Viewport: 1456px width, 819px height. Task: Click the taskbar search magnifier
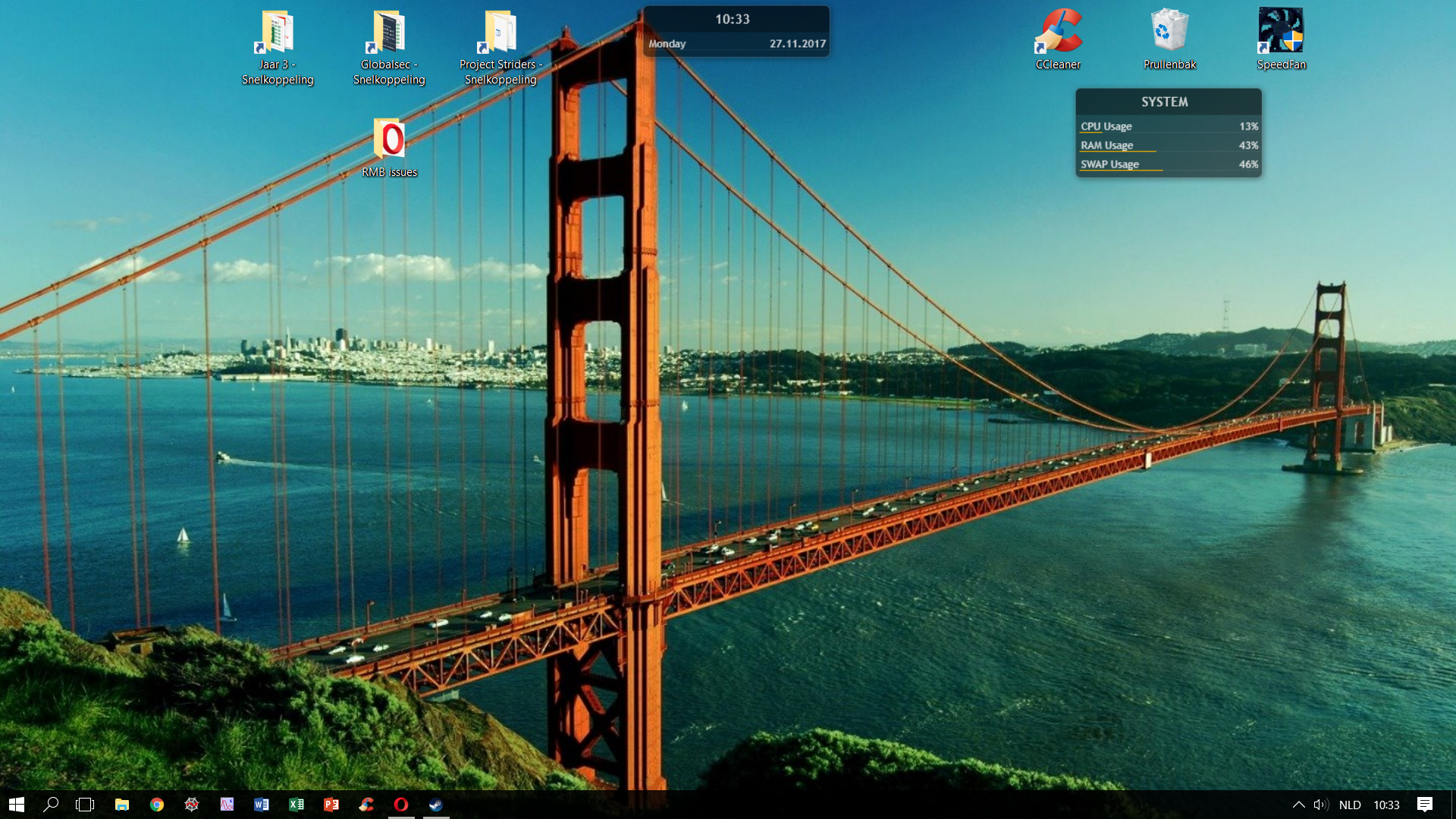(x=51, y=805)
